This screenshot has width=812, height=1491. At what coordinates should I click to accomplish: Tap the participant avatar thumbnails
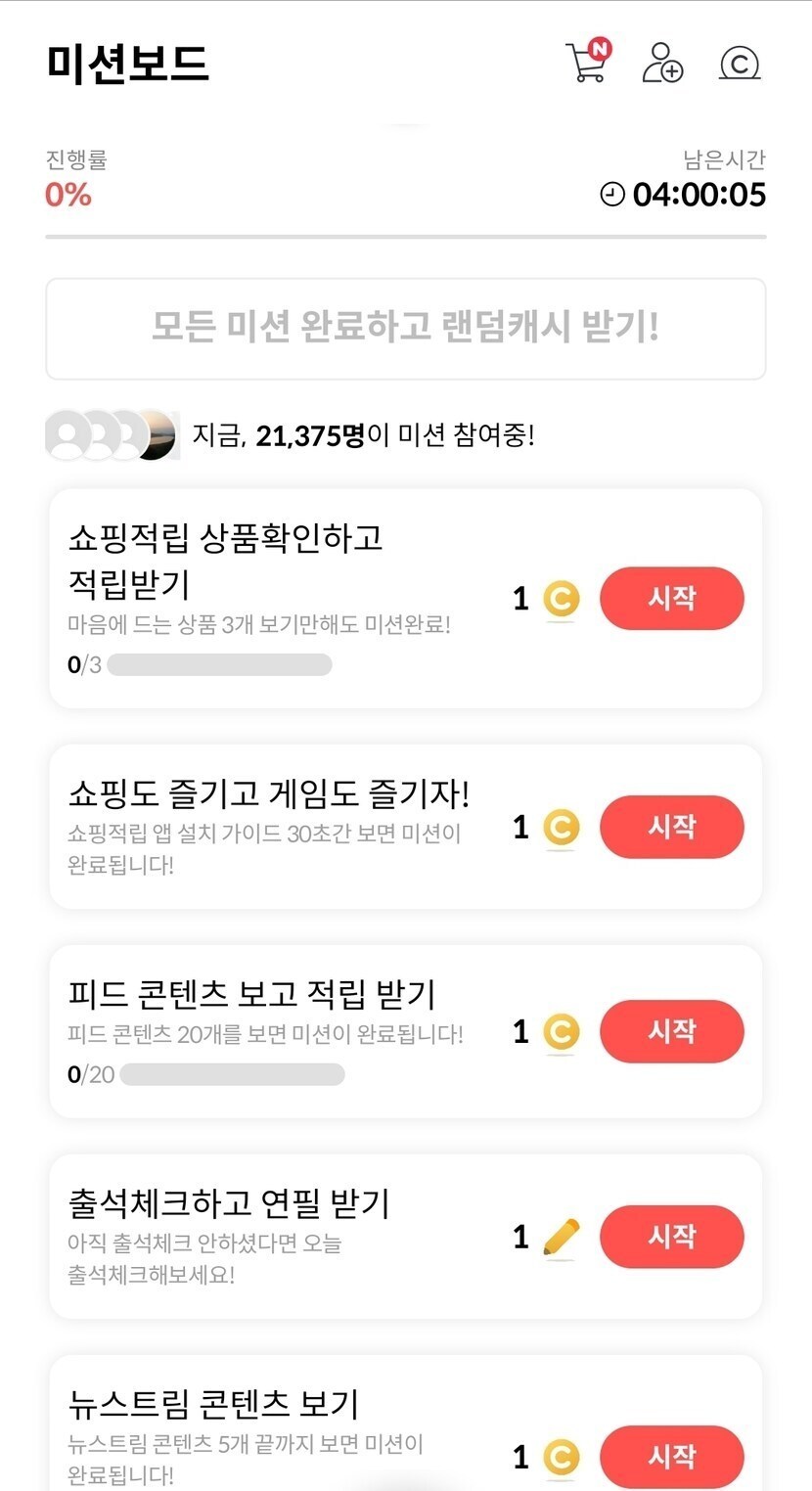pyautogui.click(x=112, y=434)
